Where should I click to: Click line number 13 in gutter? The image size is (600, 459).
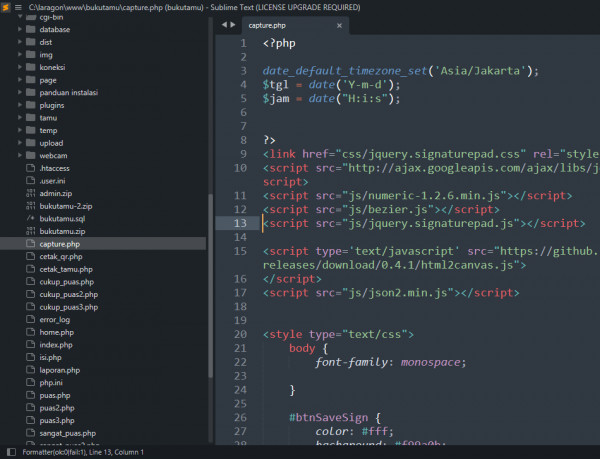click(x=240, y=223)
